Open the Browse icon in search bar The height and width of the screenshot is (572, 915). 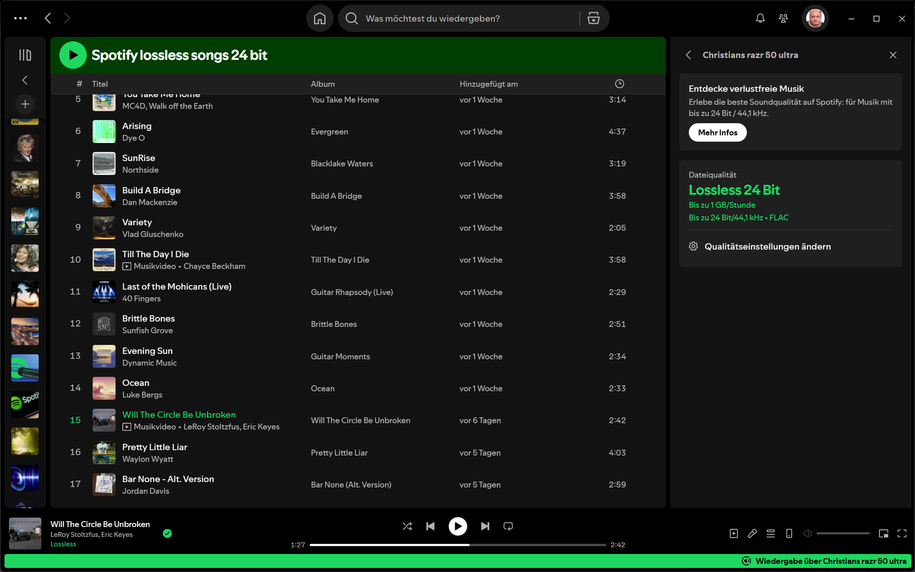tap(594, 18)
